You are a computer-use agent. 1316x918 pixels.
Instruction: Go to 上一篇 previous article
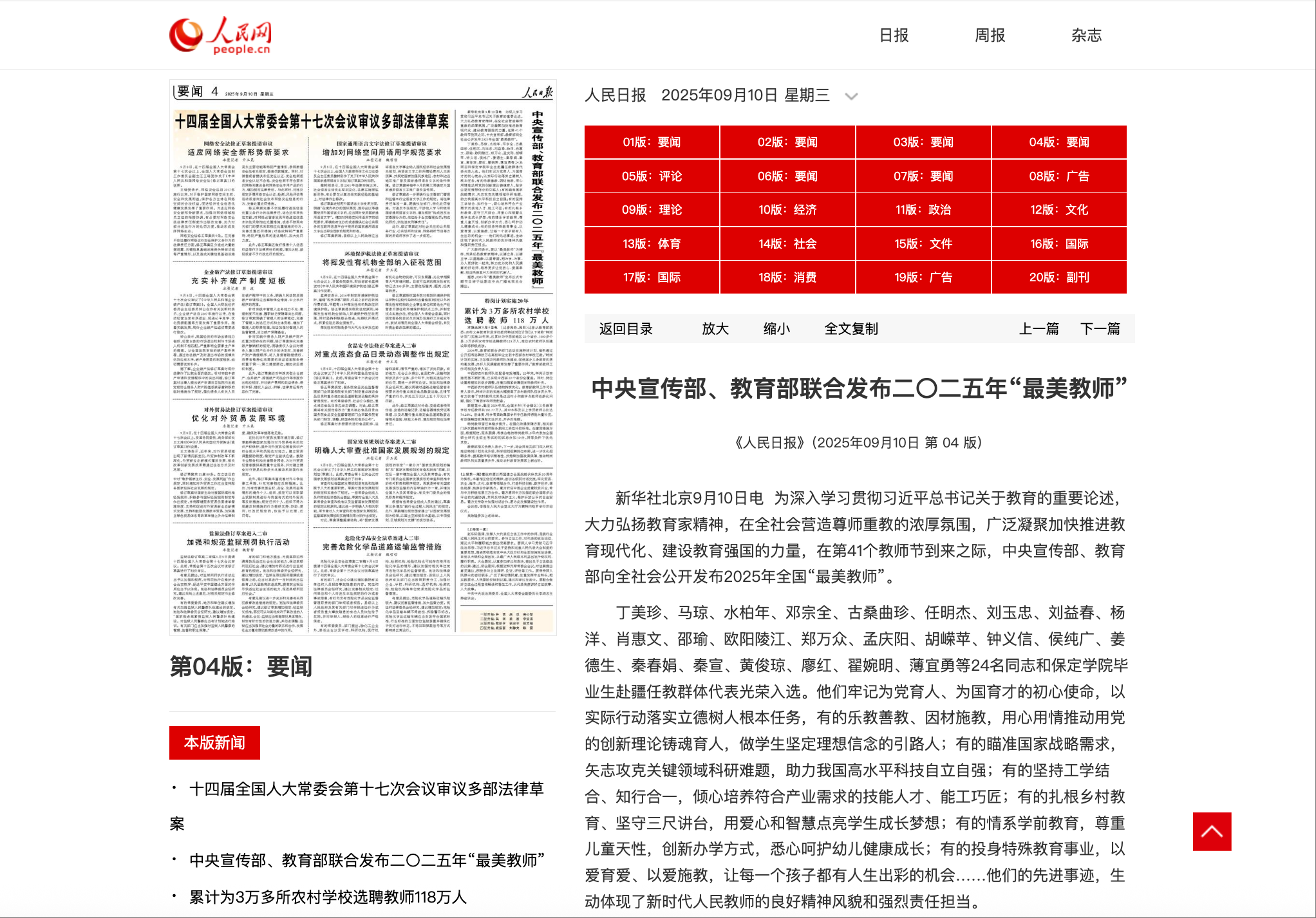1039,329
